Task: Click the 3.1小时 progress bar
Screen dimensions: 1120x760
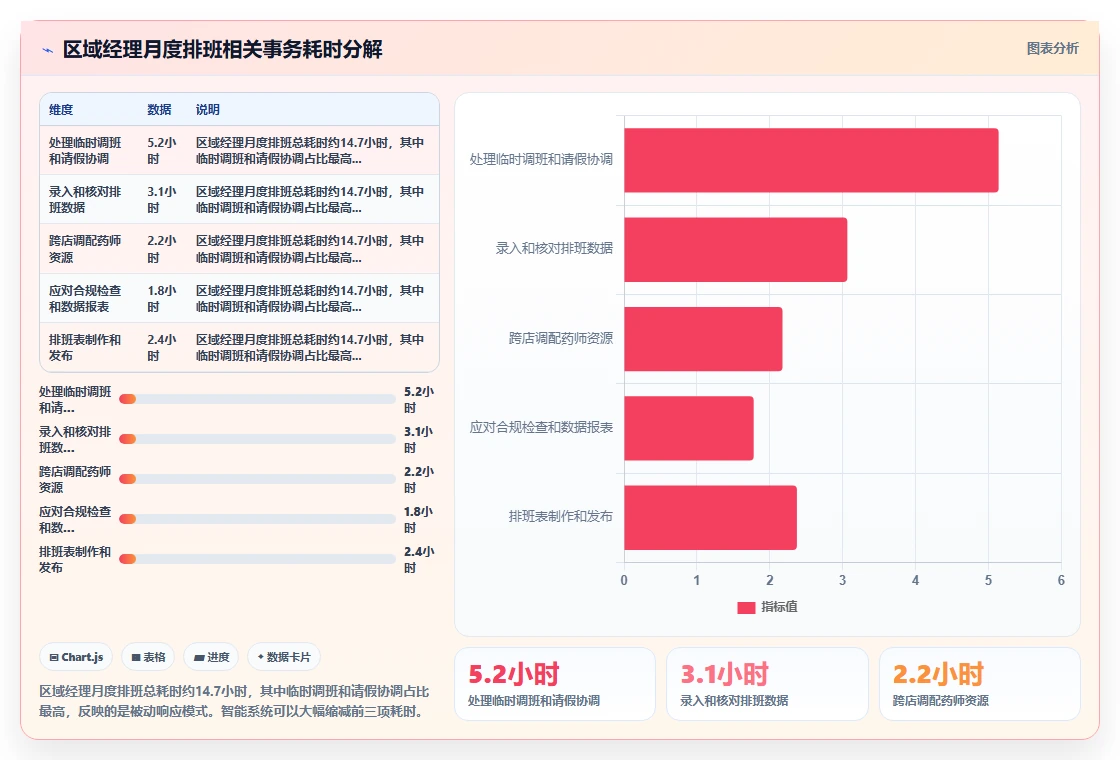Action: (257, 439)
